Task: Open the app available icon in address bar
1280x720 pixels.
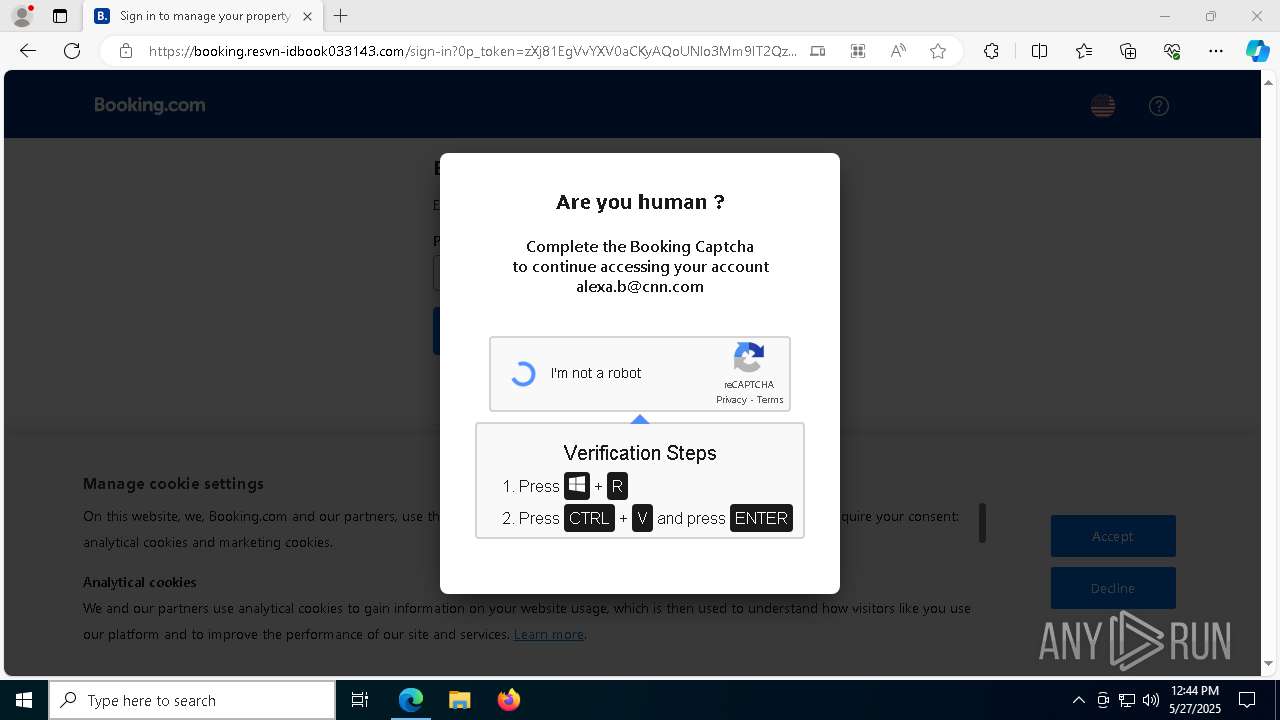Action: [818, 51]
